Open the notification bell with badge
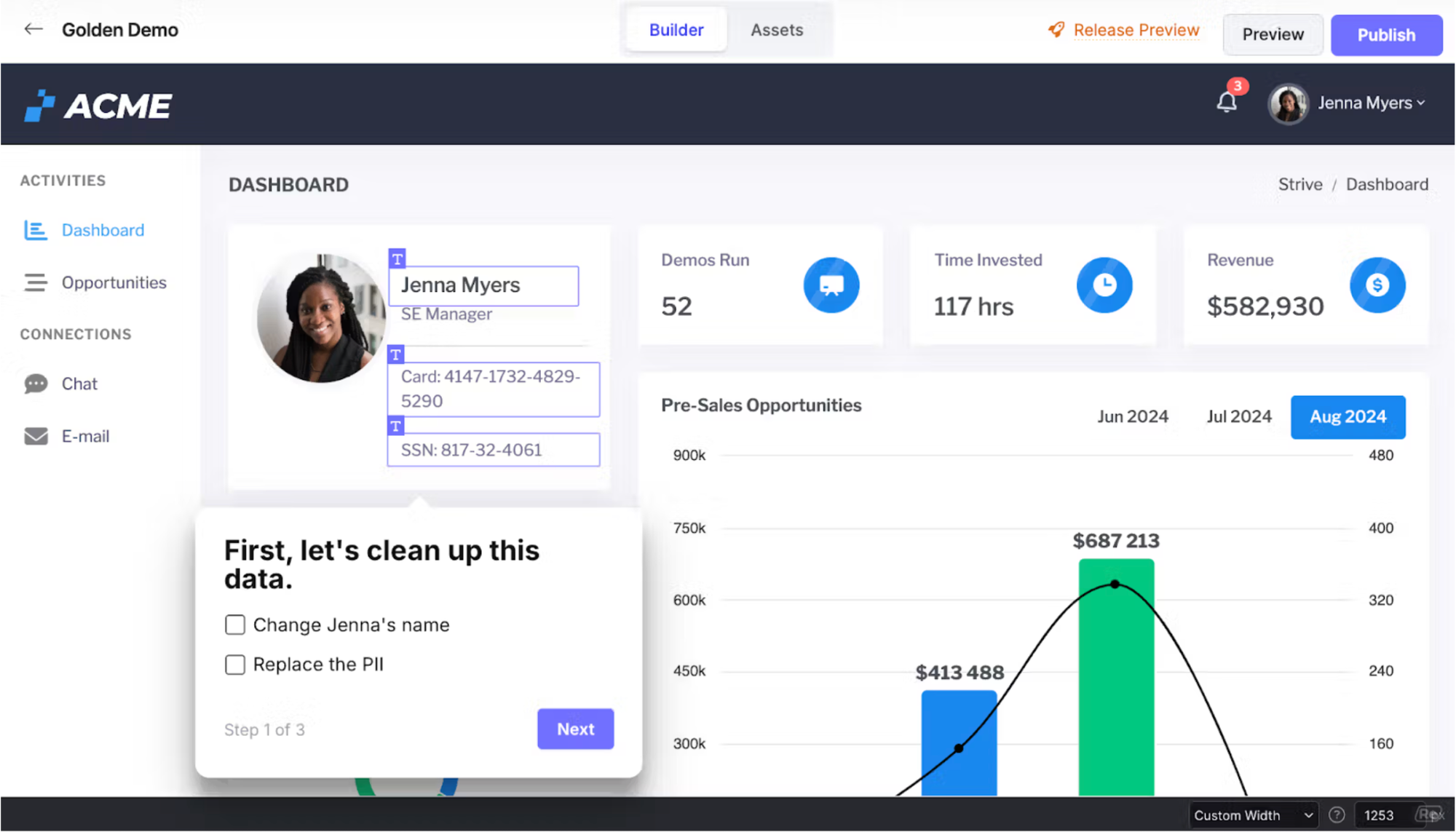 click(x=1227, y=103)
